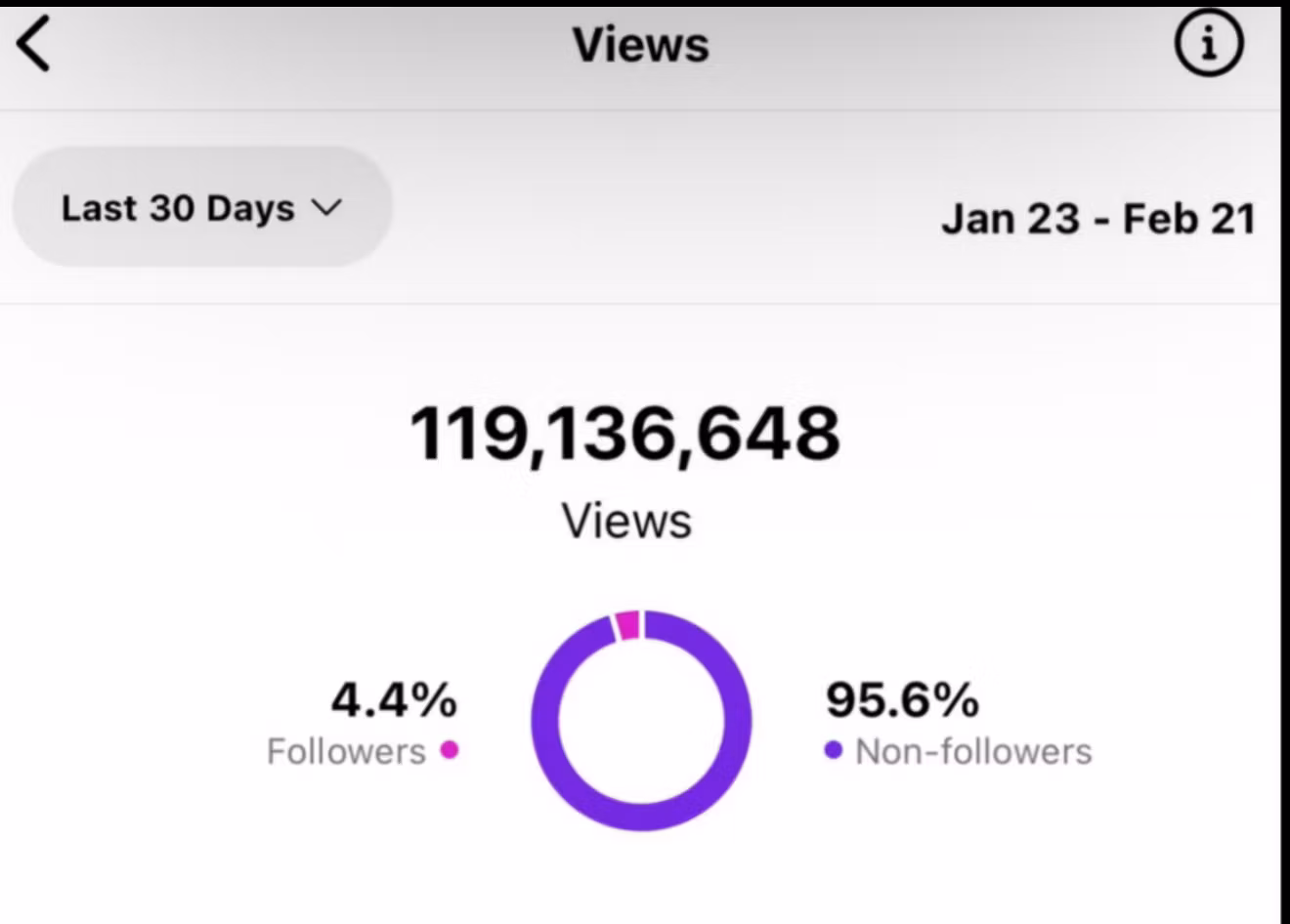Tap the Views label under the total

[626, 521]
